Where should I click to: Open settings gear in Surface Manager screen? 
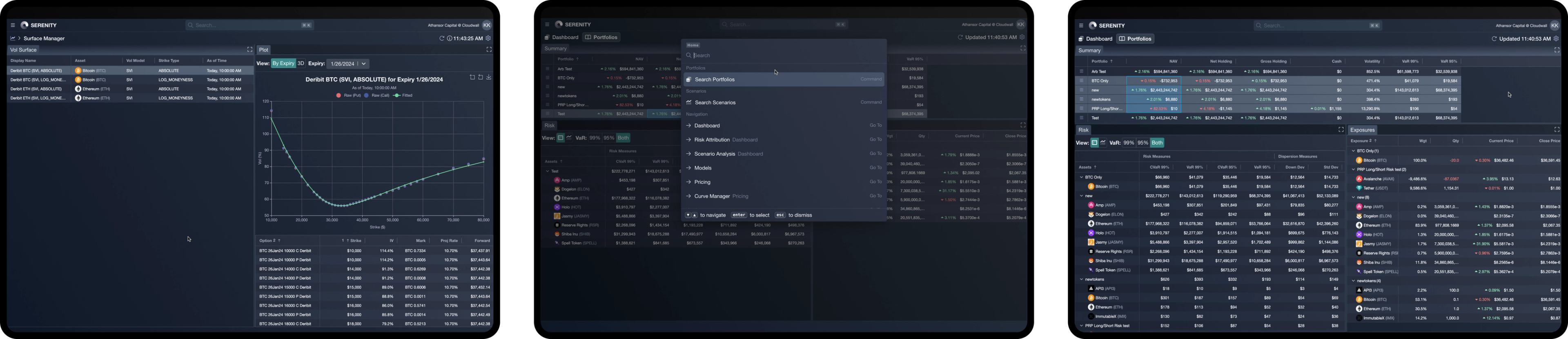[x=488, y=38]
